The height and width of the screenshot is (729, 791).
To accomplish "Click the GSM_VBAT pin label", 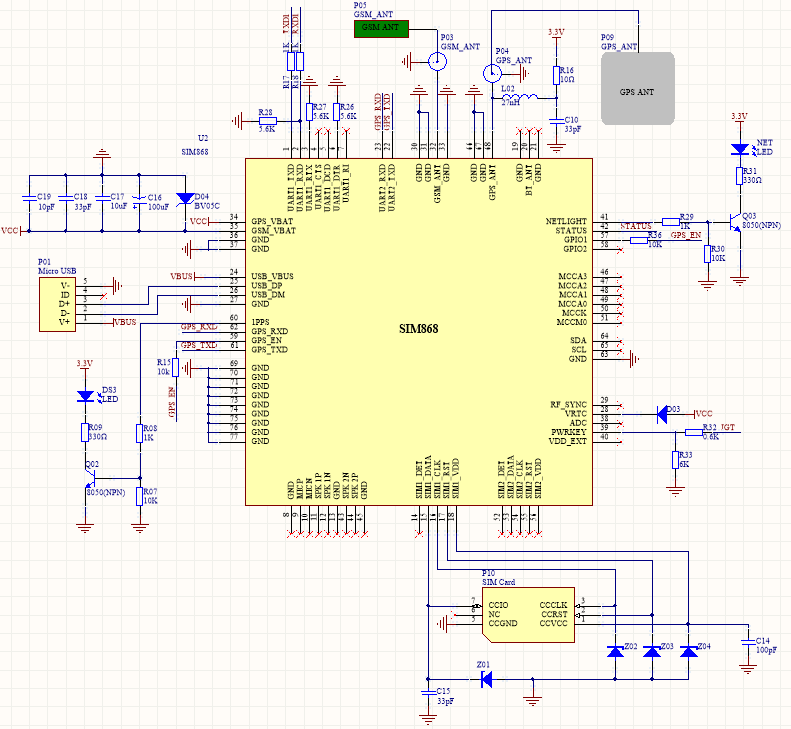I will point(273,231).
